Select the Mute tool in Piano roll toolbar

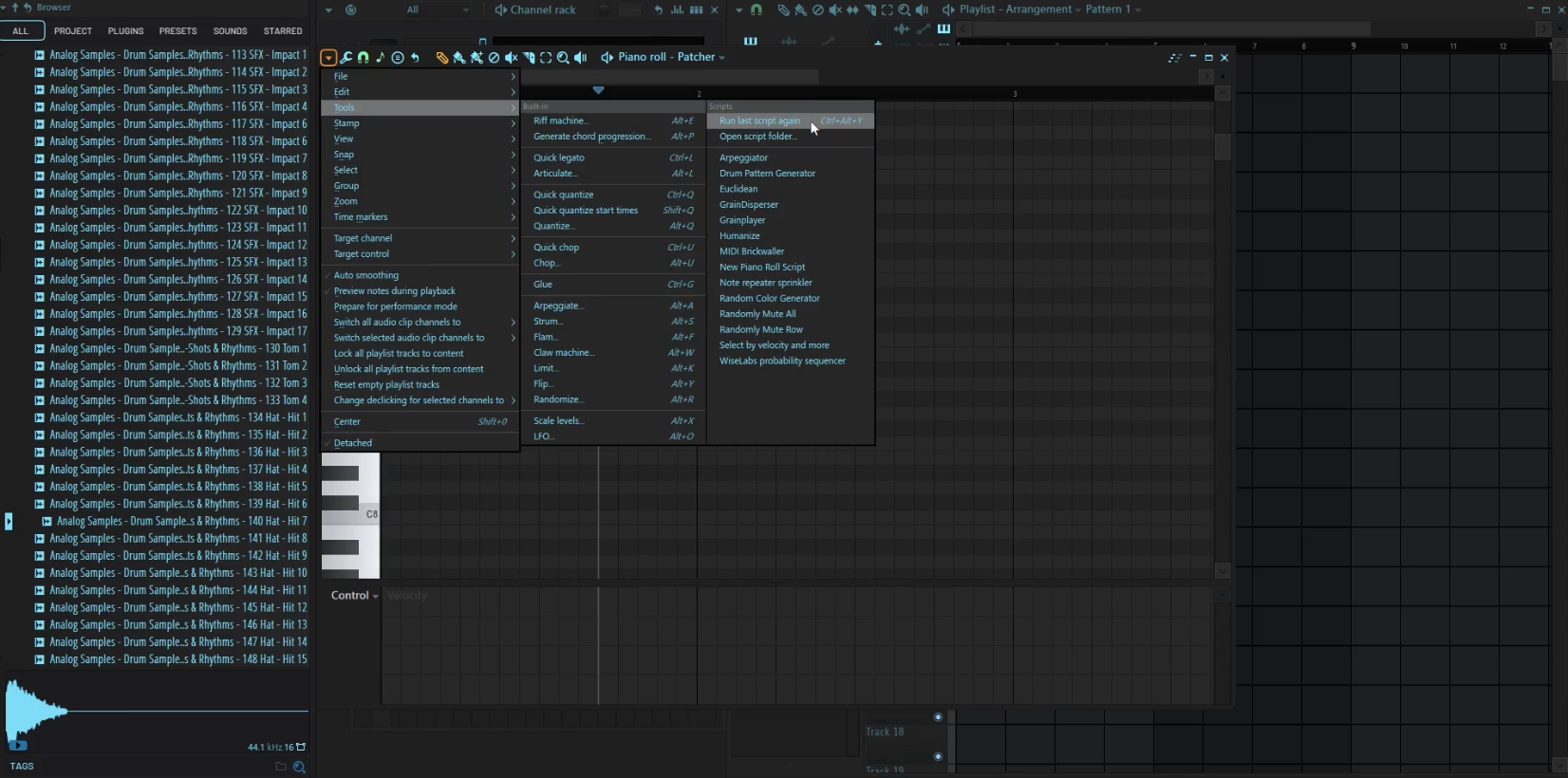tap(511, 58)
